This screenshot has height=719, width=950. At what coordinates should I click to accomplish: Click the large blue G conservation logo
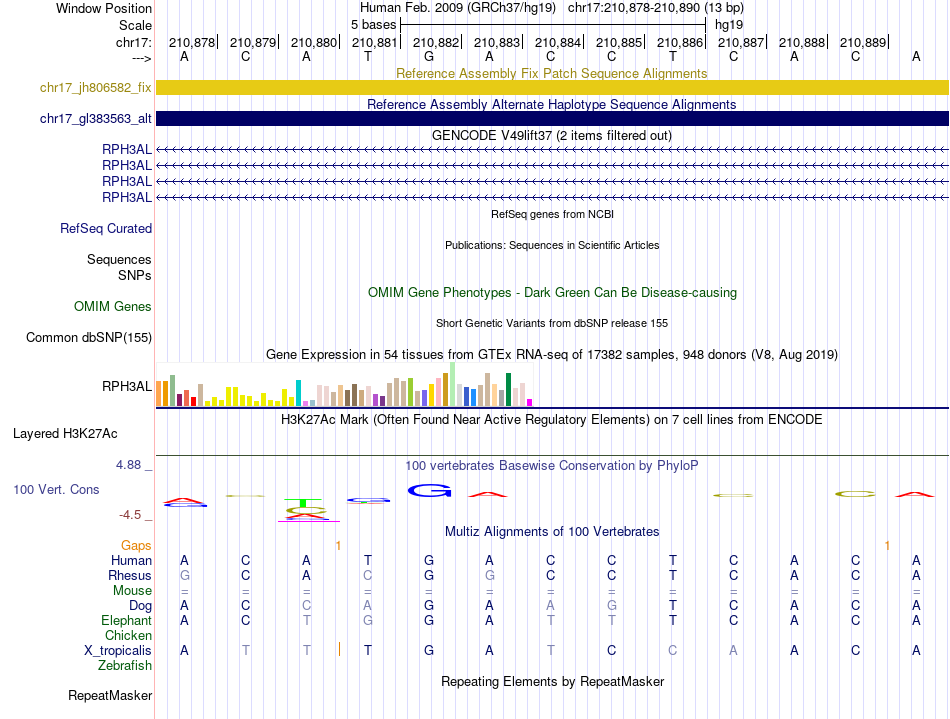point(430,490)
